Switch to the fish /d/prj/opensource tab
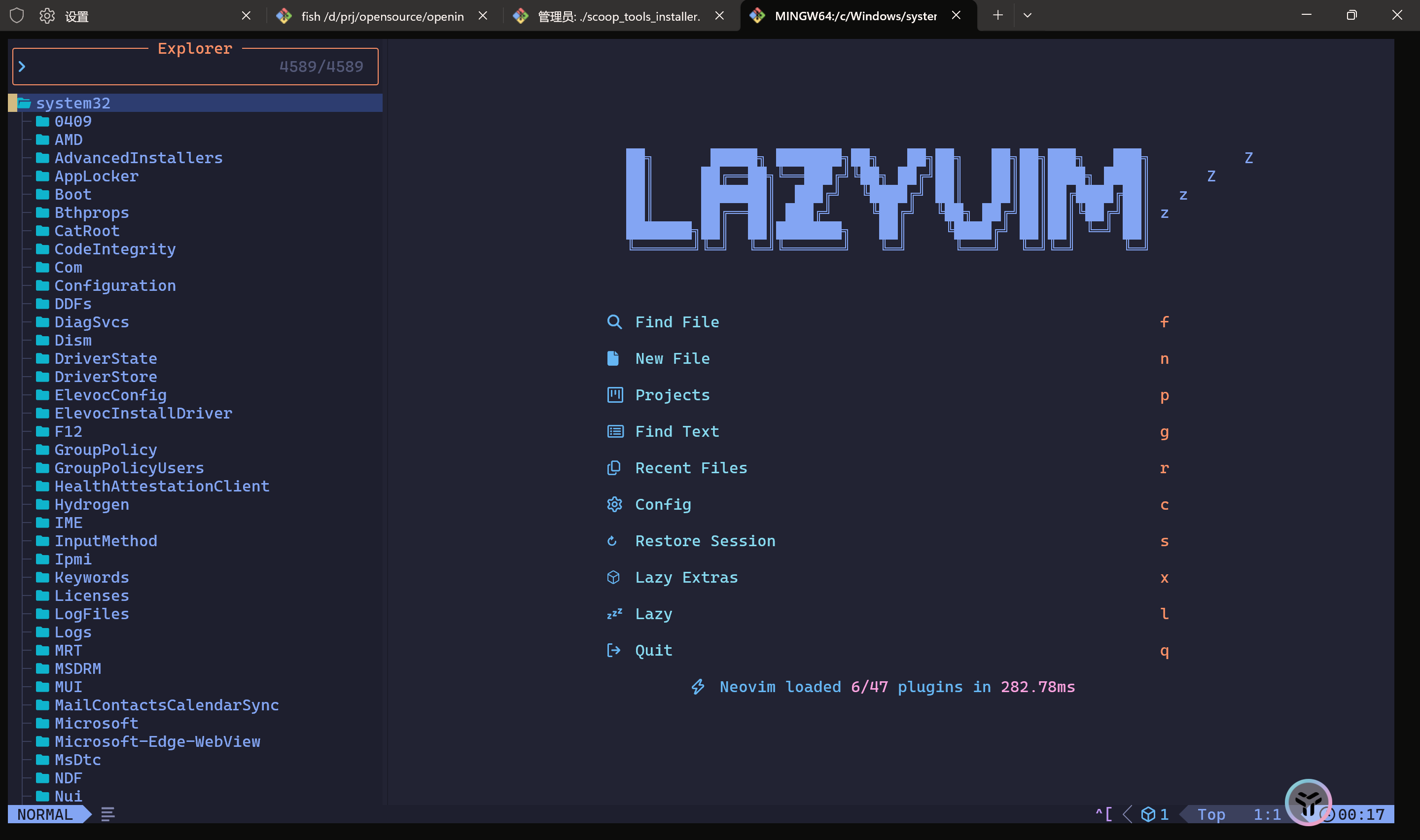The height and width of the screenshot is (840, 1420). (382, 16)
